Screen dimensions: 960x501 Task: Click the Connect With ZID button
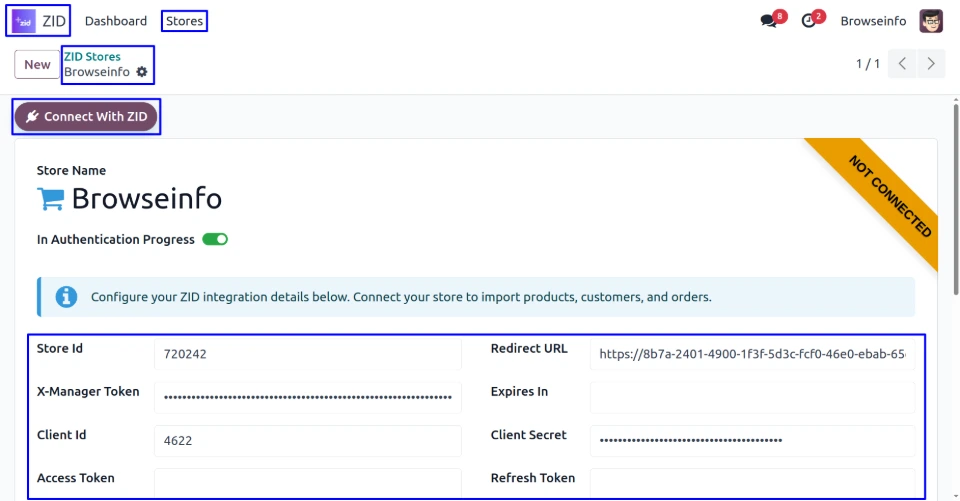86,117
